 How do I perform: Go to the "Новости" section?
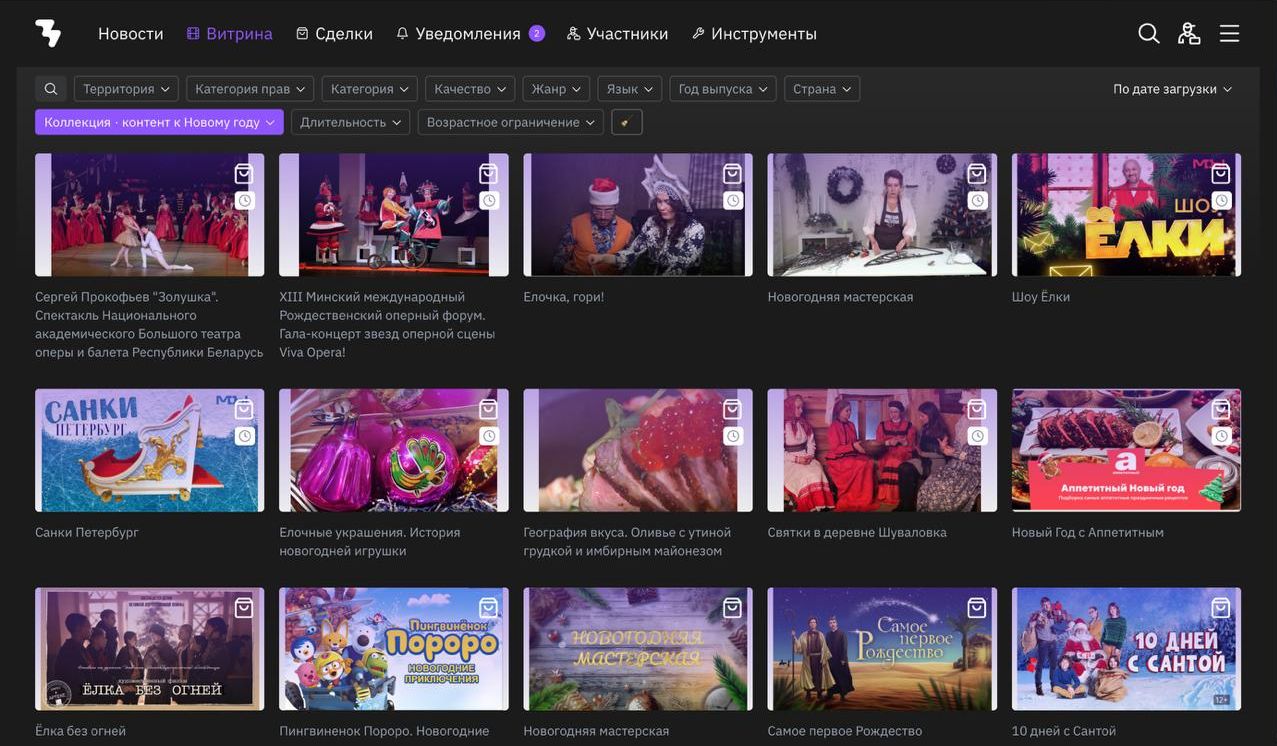tap(130, 33)
